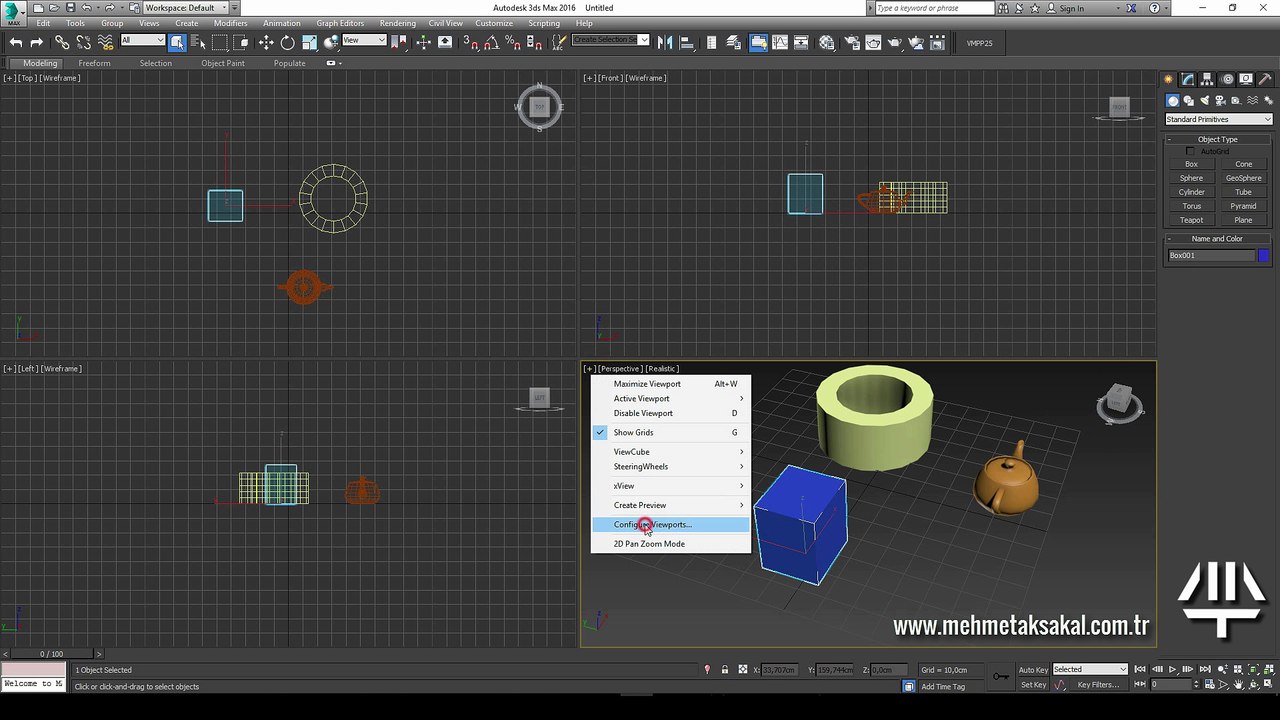Open the Rendered Frame Window icon
The height and width of the screenshot is (720, 1280).
[873, 42]
